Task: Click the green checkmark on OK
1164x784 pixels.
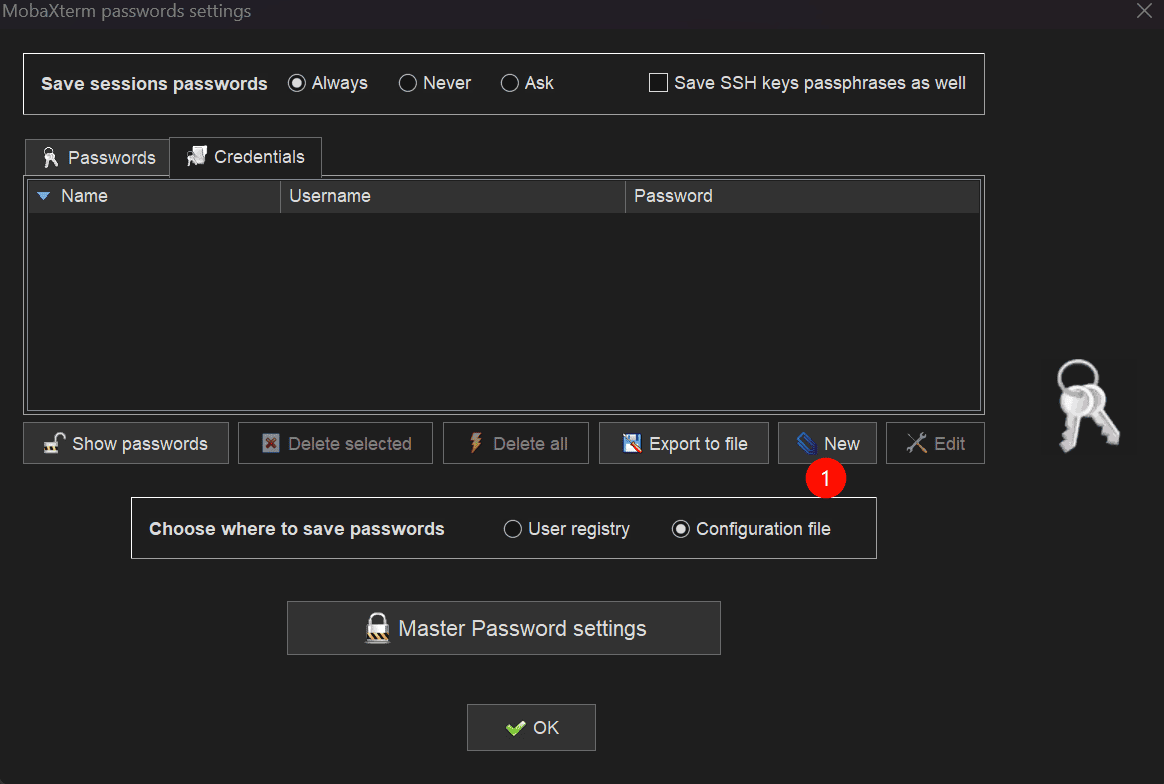Action: pyautogui.click(x=516, y=728)
